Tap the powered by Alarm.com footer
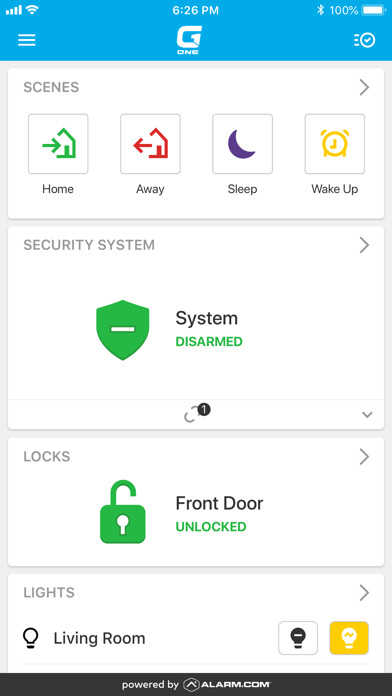The image size is (392, 696). tap(196, 684)
